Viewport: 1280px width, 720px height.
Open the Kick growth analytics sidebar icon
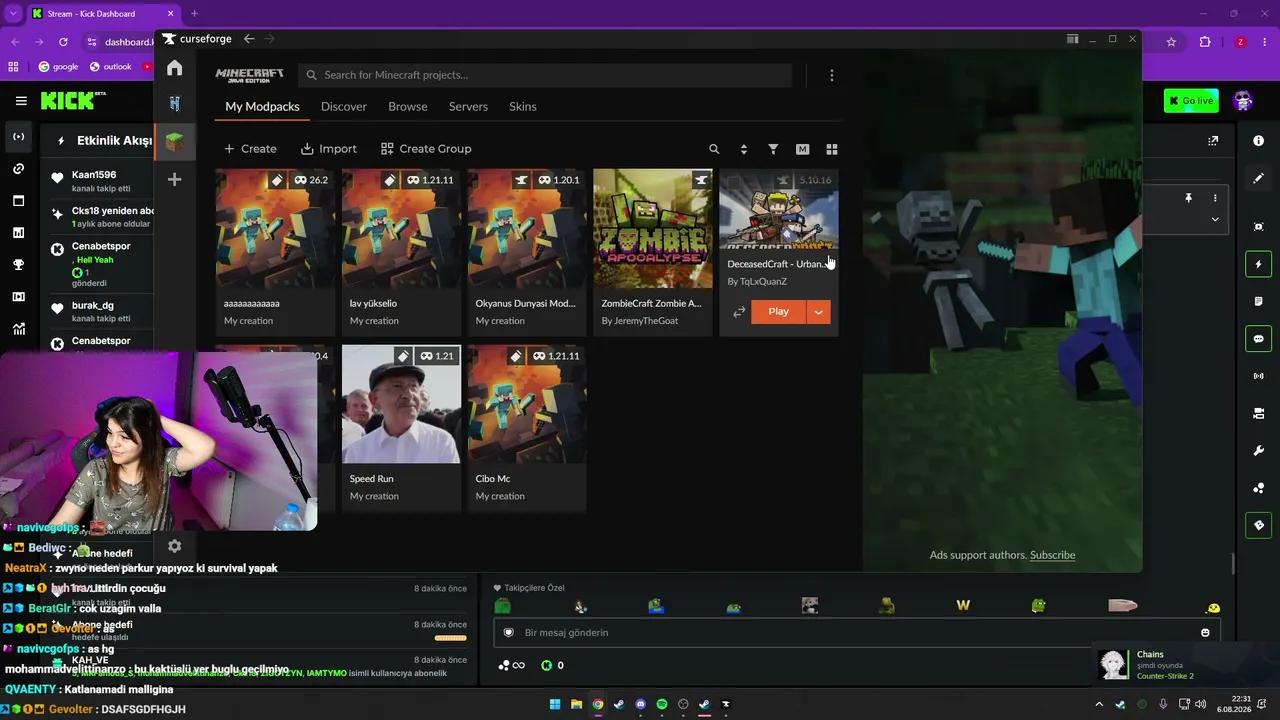click(18, 329)
